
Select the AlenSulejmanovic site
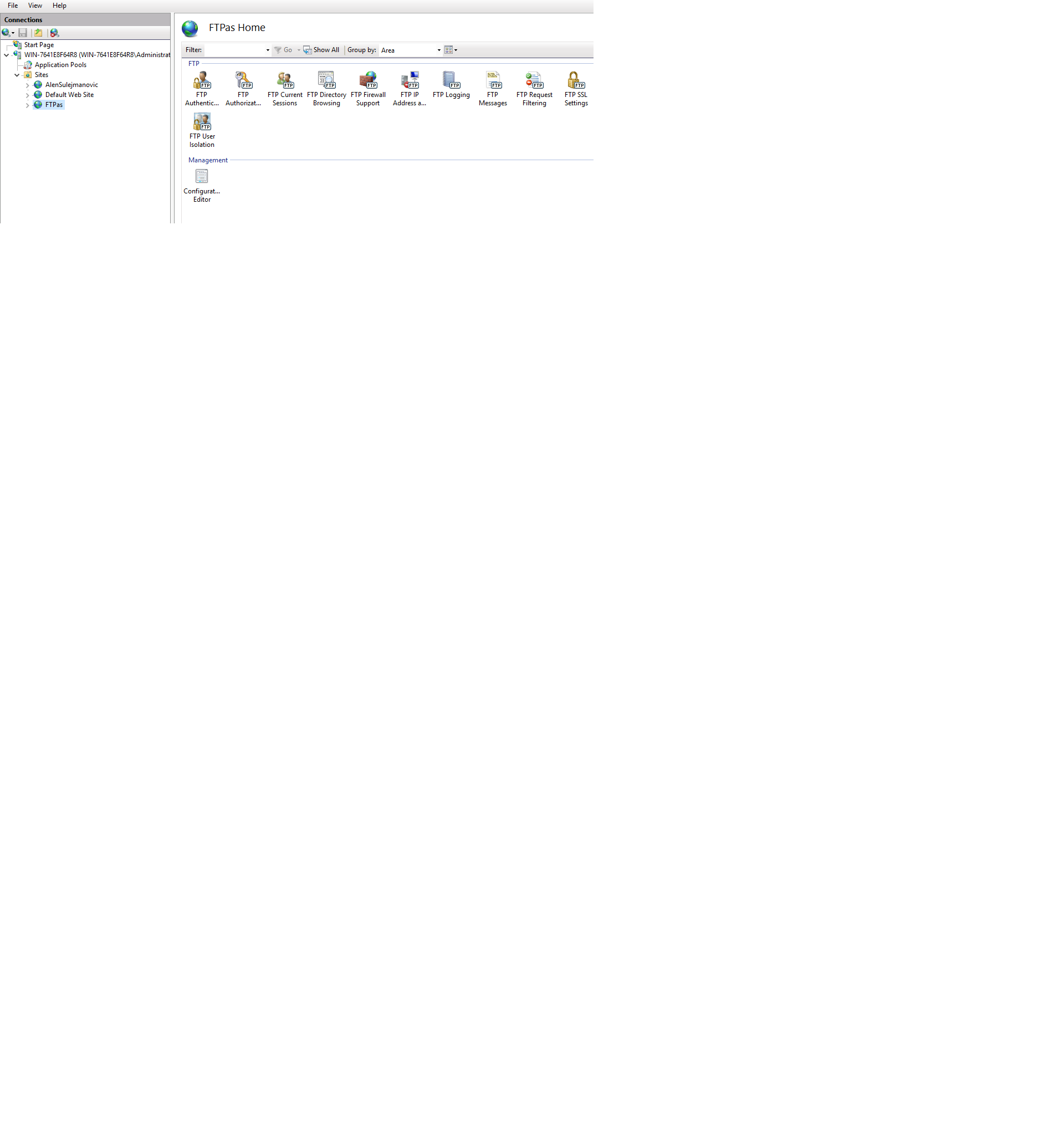pos(71,84)
